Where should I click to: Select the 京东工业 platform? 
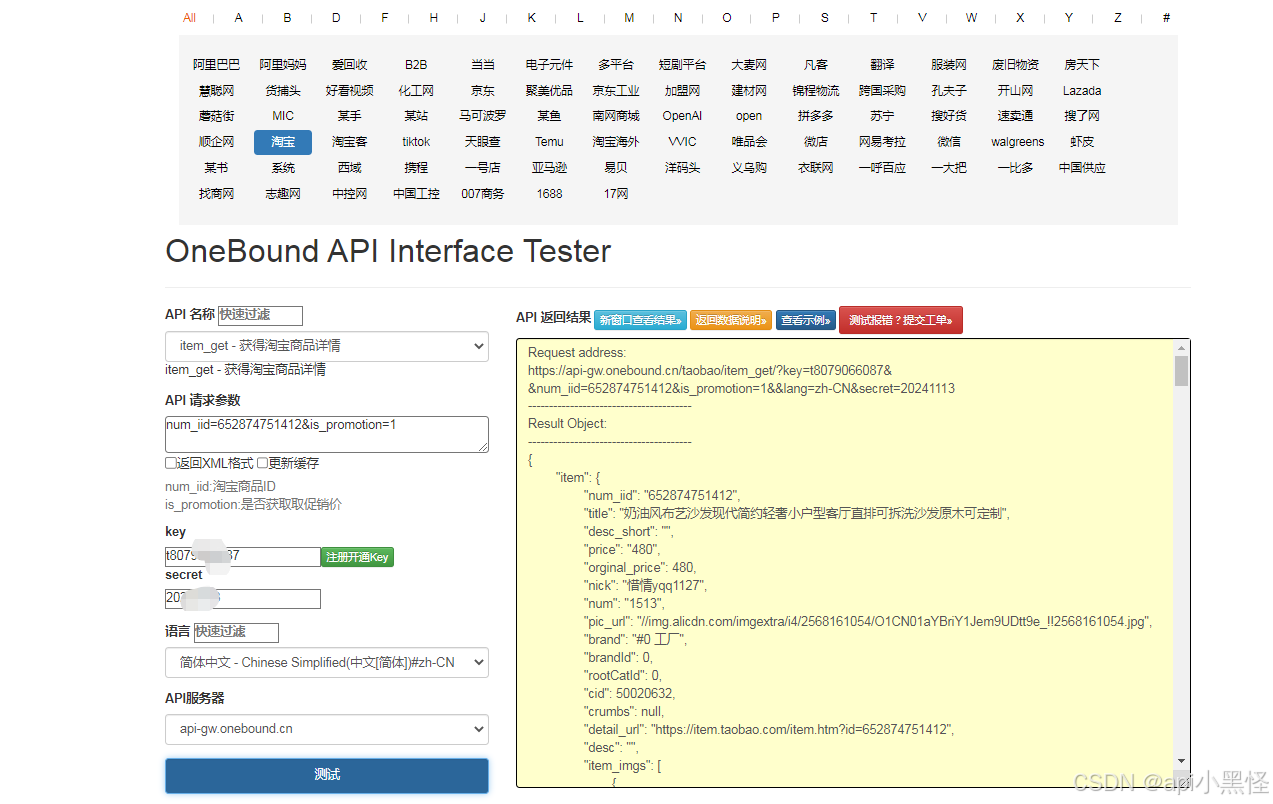point(616,91)
